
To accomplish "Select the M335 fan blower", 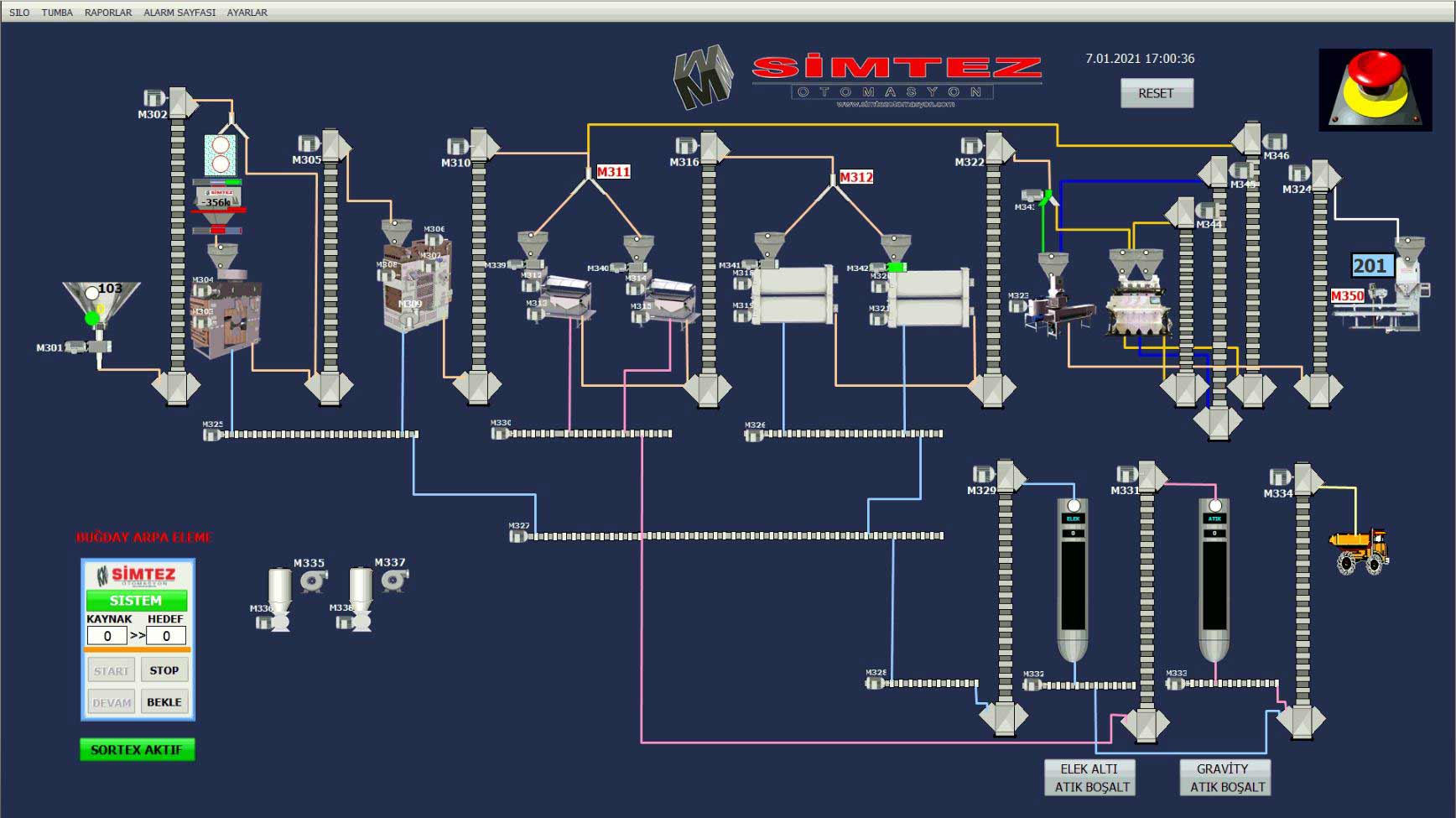I will (x=314, y=581).
